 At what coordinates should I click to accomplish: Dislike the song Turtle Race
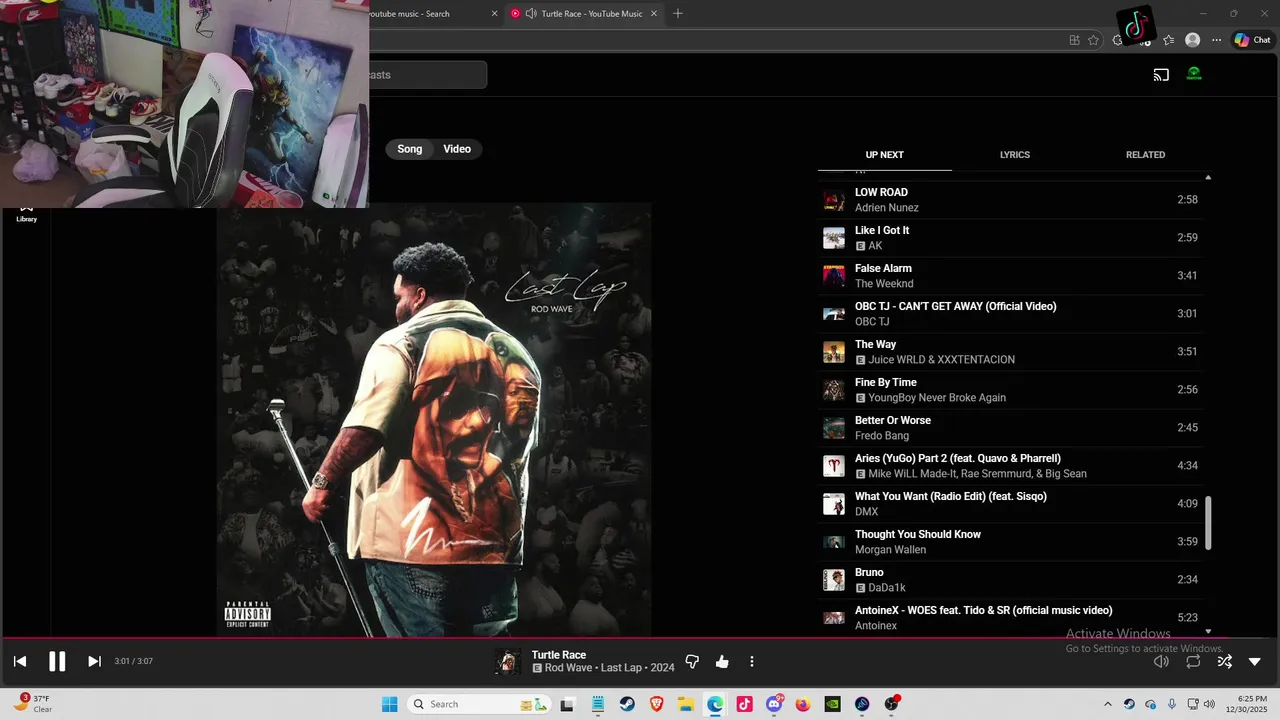coord(692,662)
